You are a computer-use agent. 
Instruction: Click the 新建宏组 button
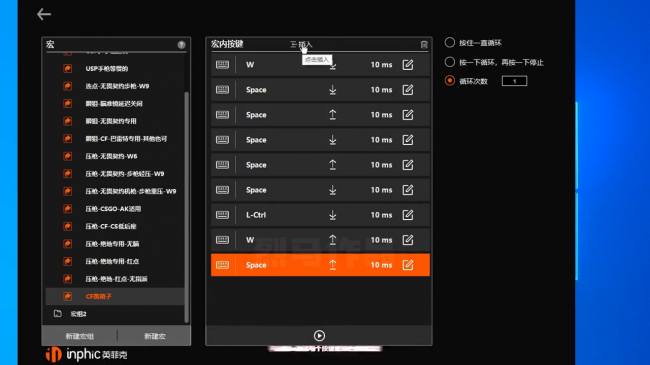[80, 336]
